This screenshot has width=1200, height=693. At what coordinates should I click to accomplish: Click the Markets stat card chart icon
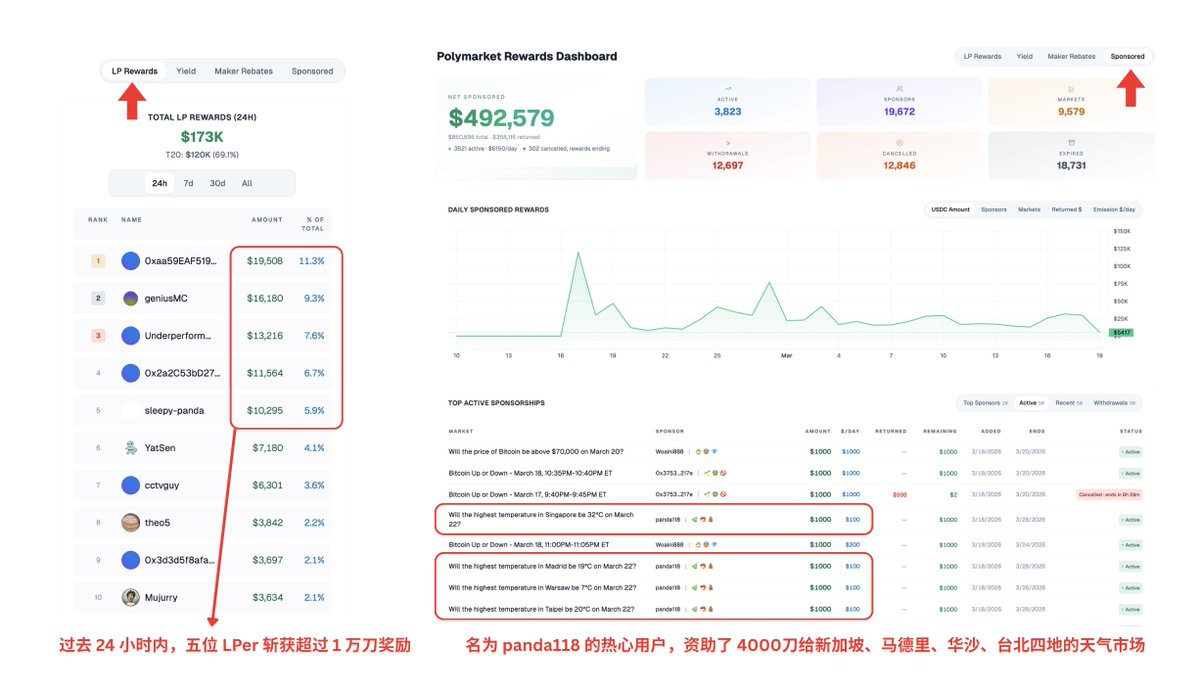coord(1071,88)
